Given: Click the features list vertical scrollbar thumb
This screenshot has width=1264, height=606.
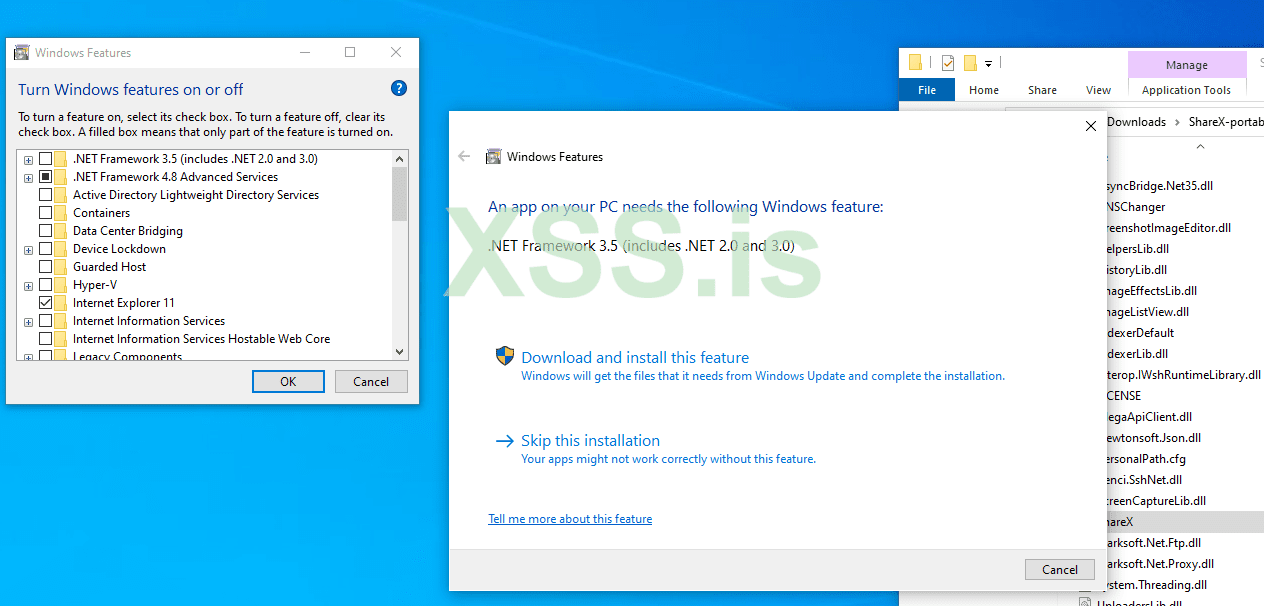Looking at the screenshot, I should (400, 194).
